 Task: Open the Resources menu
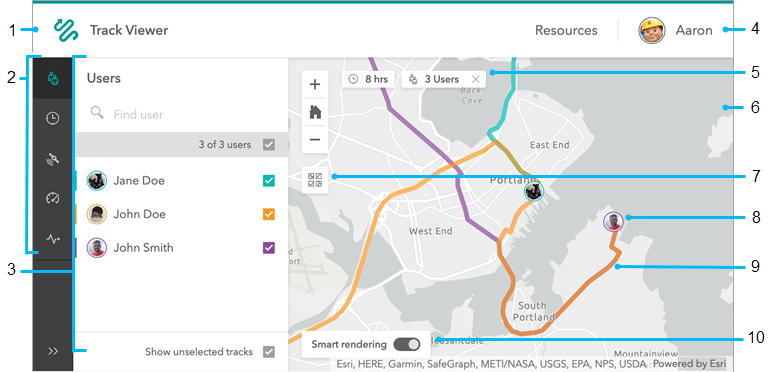click(x=566, y=31)
